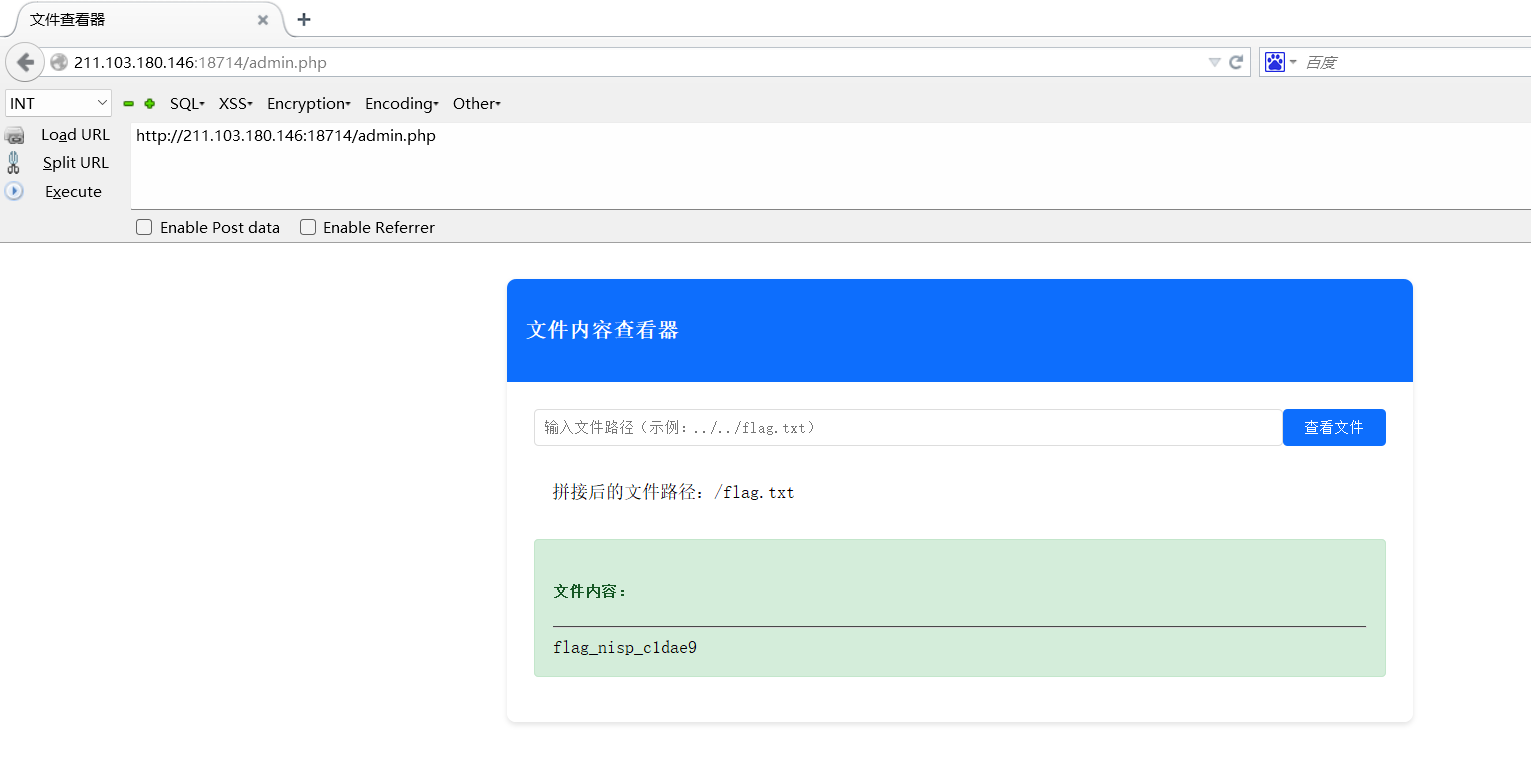Close the 文件查看器 tab
This screenshot has width=1531, height=778.
point(263,19)
